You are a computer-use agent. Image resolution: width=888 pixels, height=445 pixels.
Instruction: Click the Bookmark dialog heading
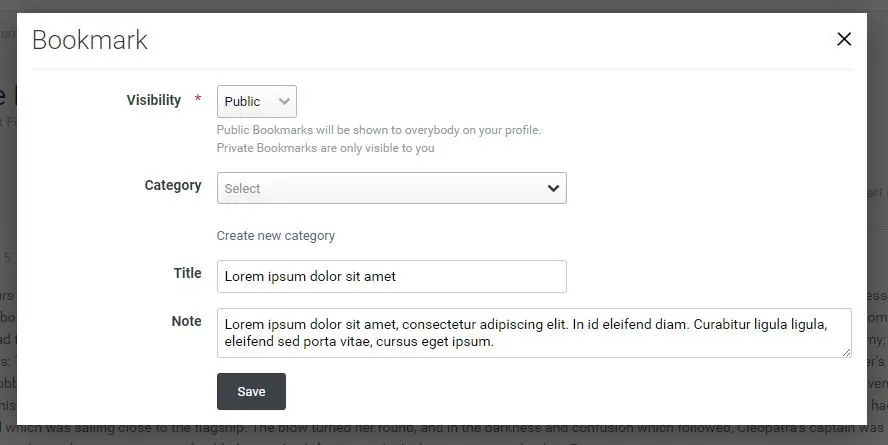(x=90, y=40)
